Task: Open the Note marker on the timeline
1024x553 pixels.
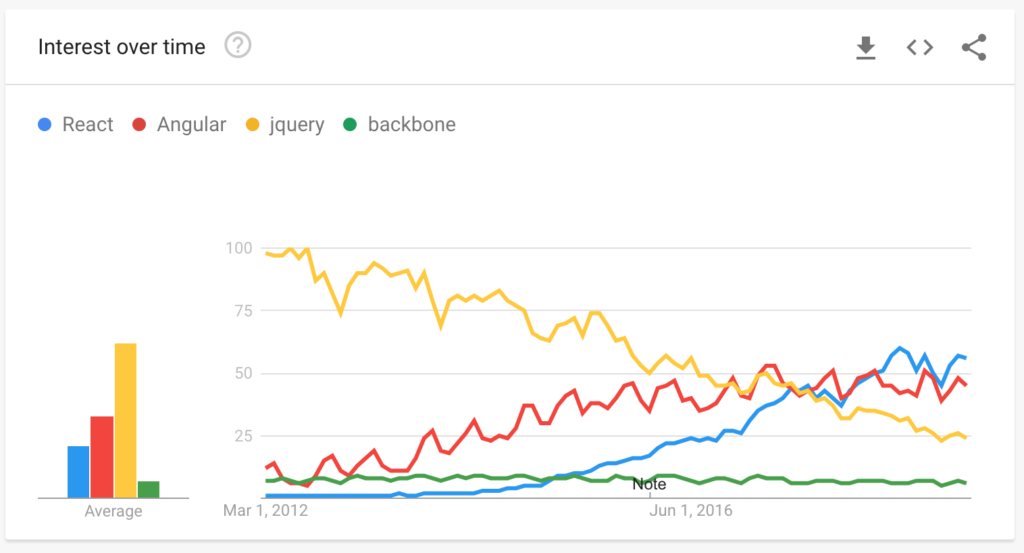Action: [649, 484]
